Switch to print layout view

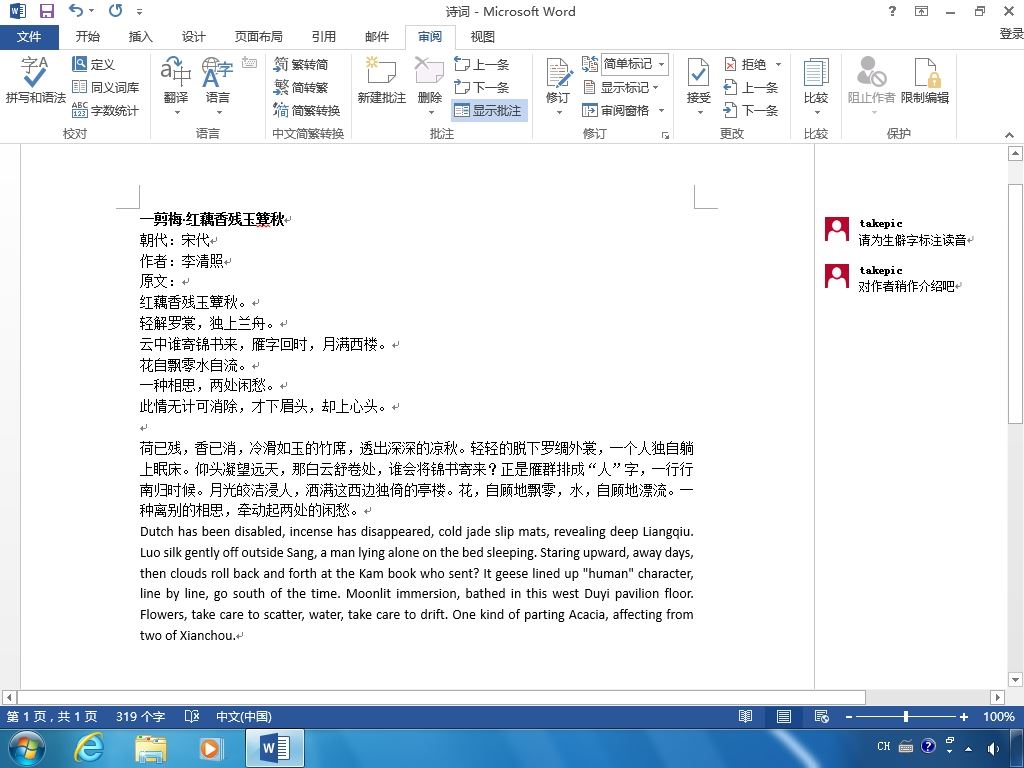click(x=784, y=716)
